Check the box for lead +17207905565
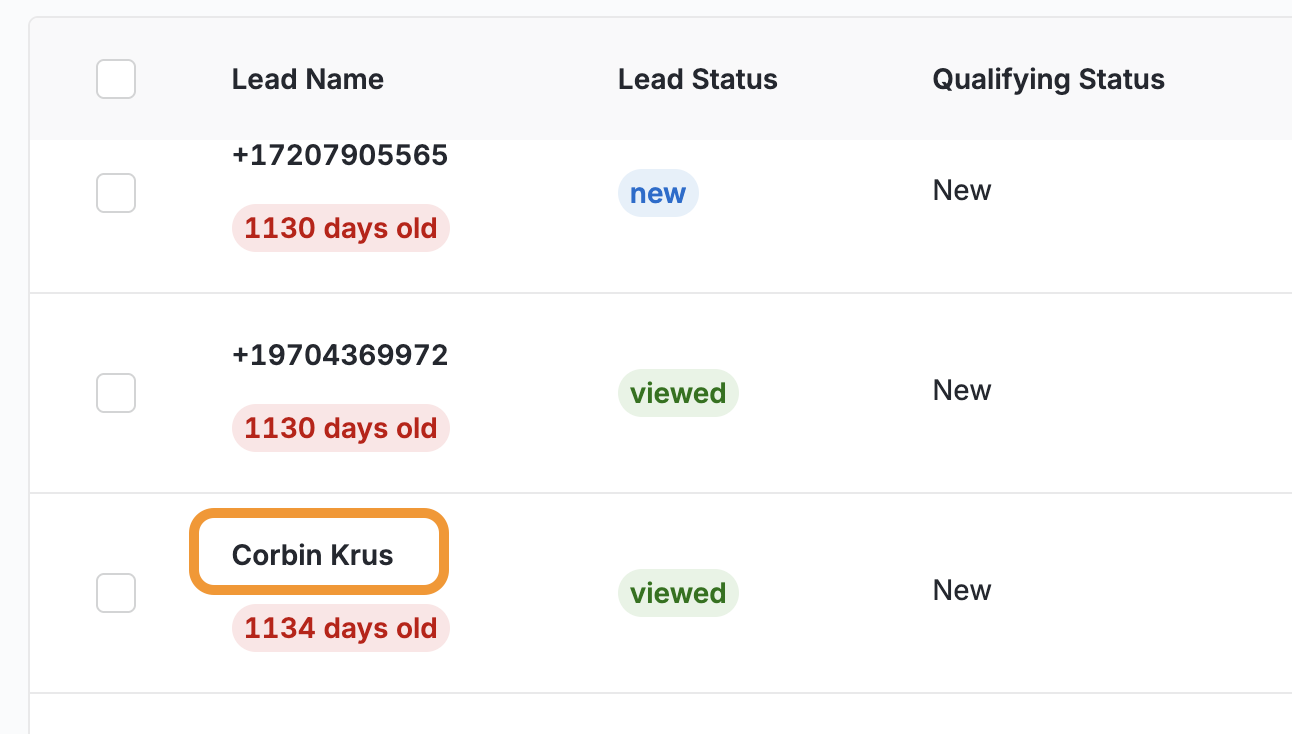 click(116, 192)
